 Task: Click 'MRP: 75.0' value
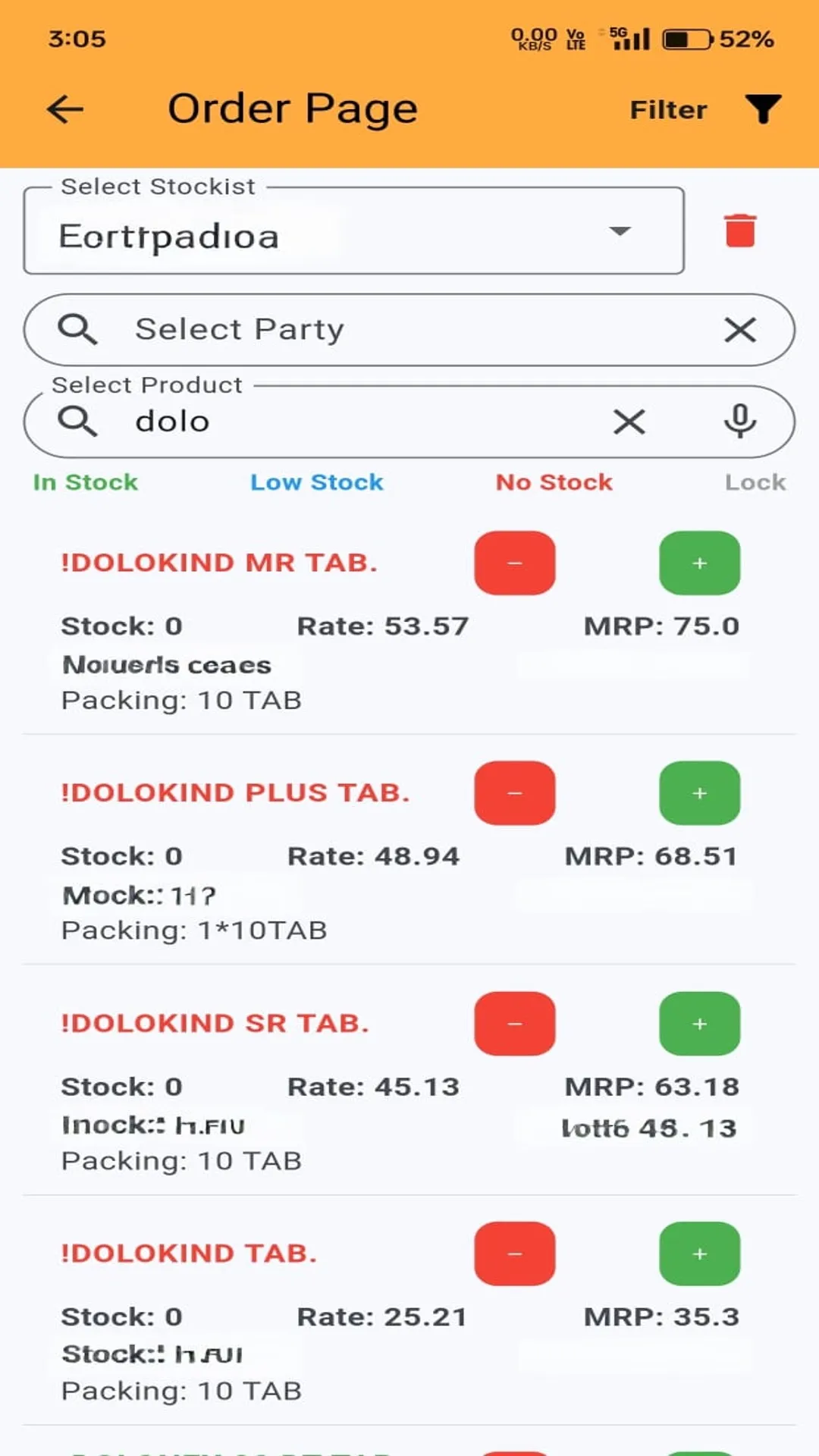click(661, 626)
